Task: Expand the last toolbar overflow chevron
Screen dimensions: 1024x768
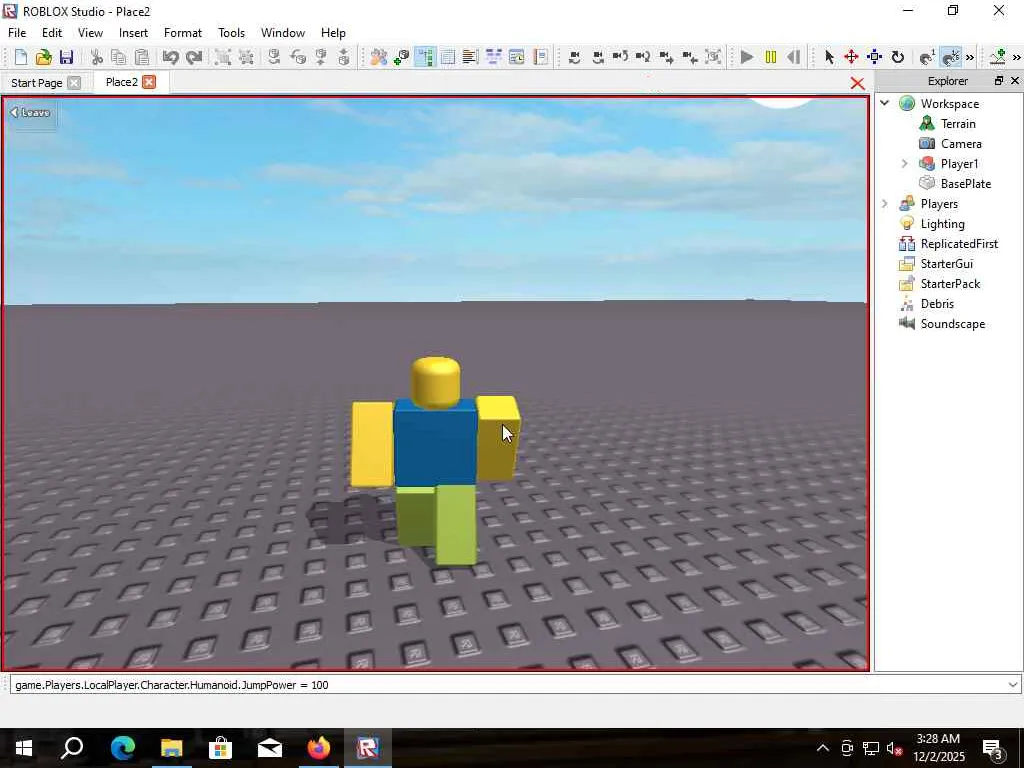Action: click(1017, 58)
